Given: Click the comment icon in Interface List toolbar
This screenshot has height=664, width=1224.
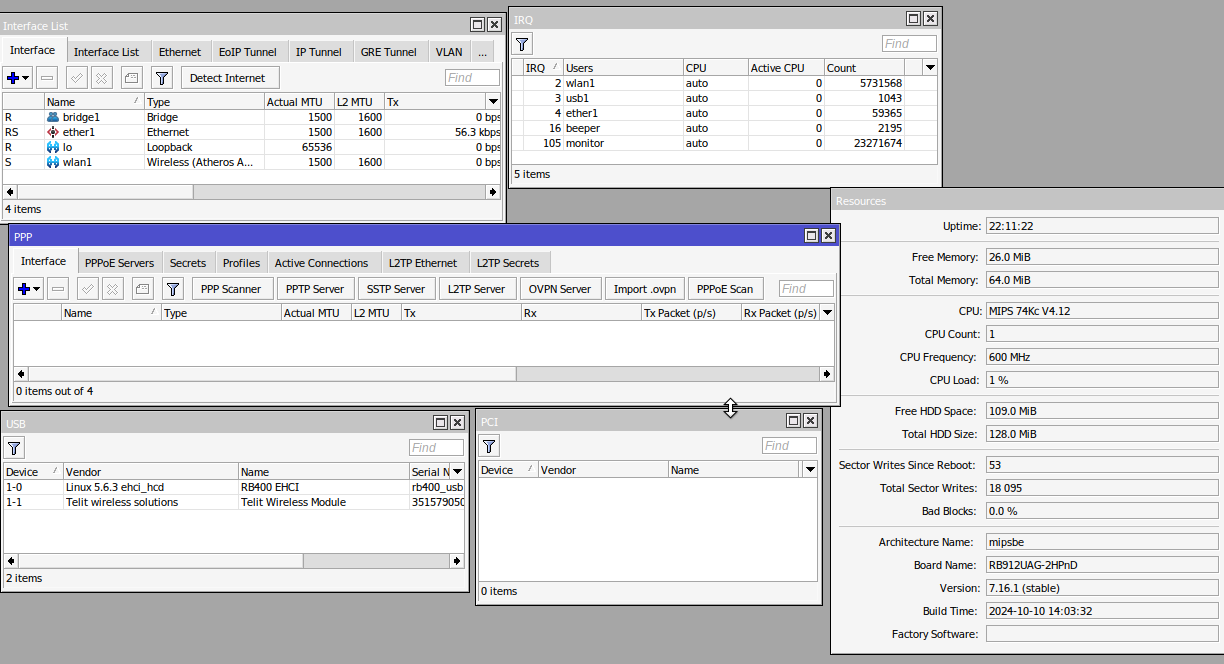Looking at the screenshot, I should 132,78.
